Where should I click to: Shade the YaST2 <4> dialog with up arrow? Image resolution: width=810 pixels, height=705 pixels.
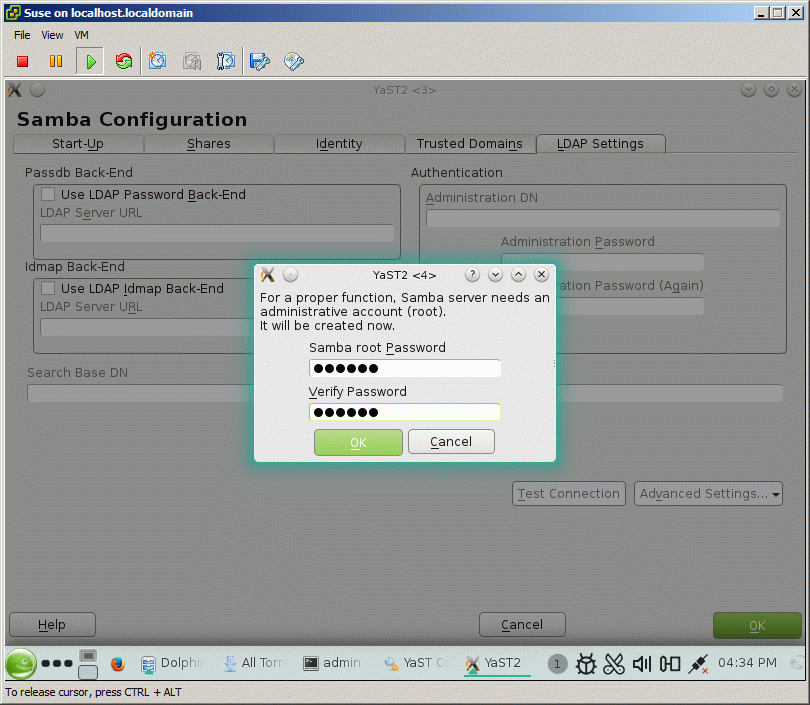(x=518, y=275)
